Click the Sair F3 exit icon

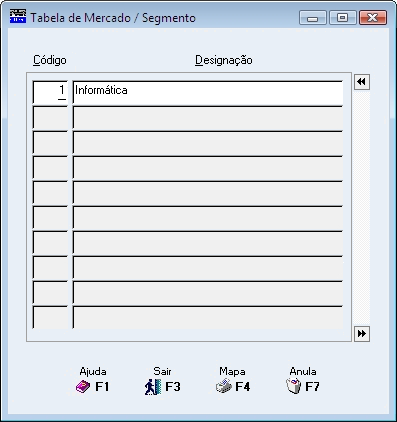[153, 387]
